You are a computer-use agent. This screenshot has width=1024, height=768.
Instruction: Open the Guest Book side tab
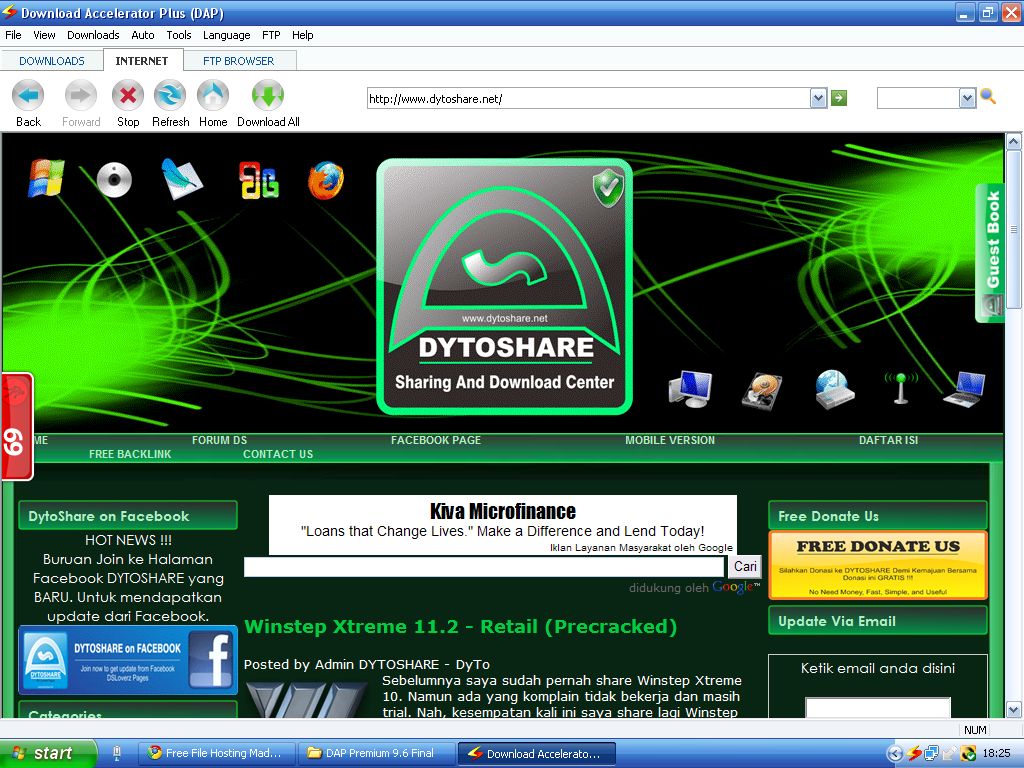[990, 253]
